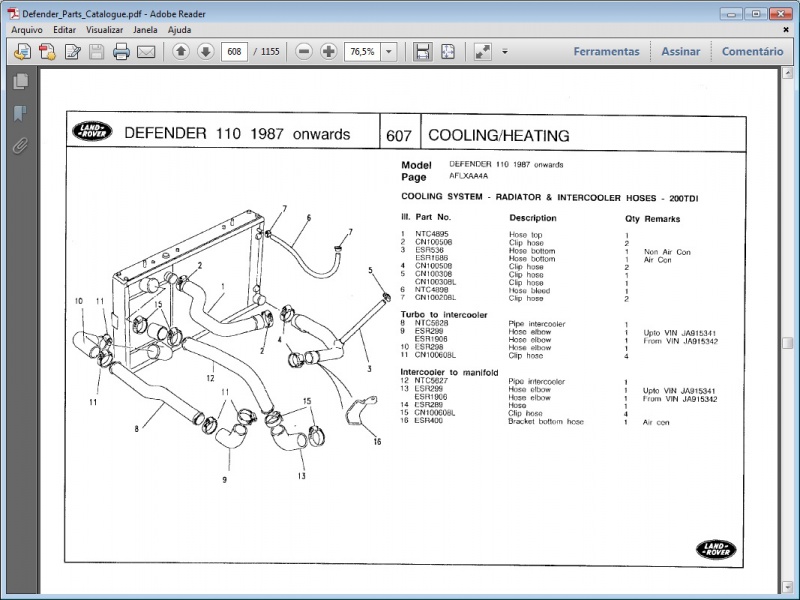800x600 pixels.
Task: Click the Intercooler to manifold subheading
Action: tap(449, 372)
